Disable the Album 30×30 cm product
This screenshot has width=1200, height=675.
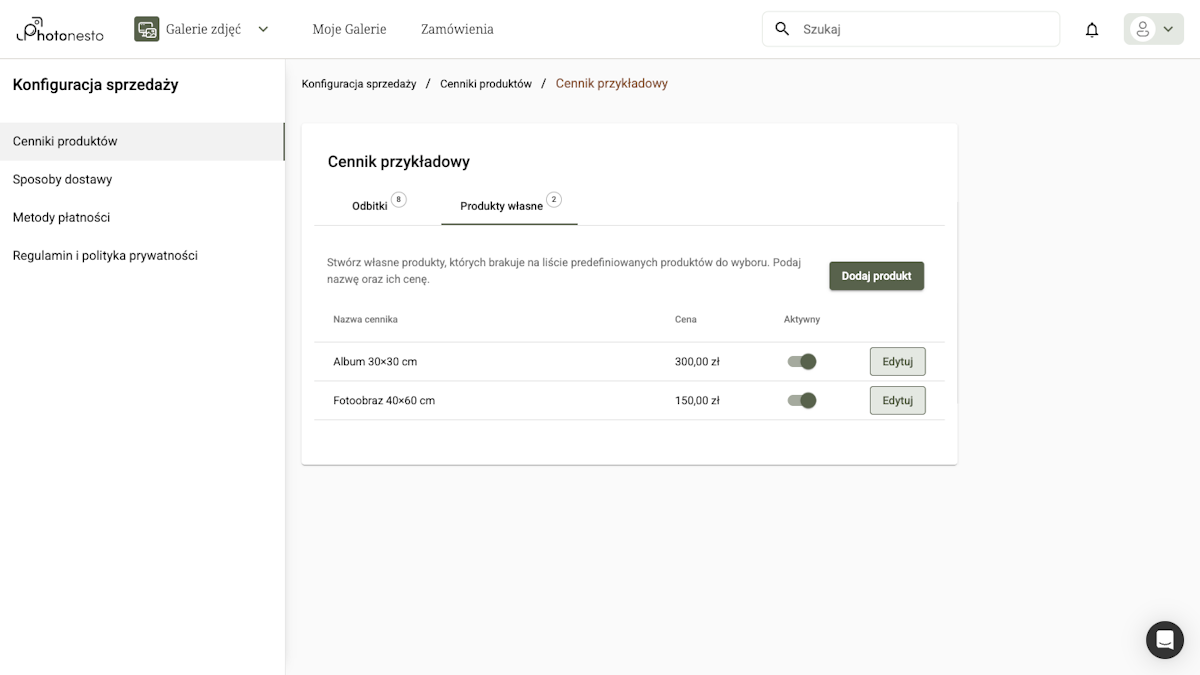(x=802, y=361)
